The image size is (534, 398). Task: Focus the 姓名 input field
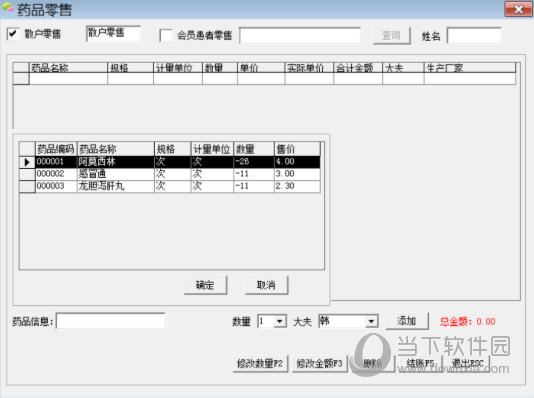(474, 35)
